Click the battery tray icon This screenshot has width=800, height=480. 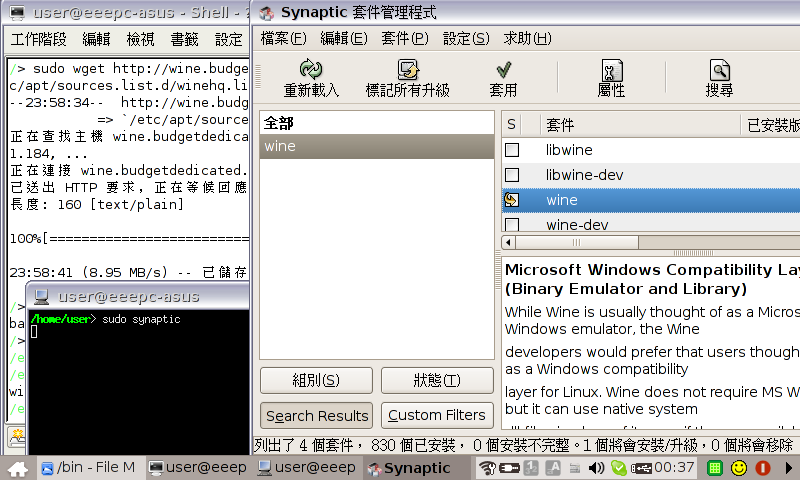(x=509, y=468)
